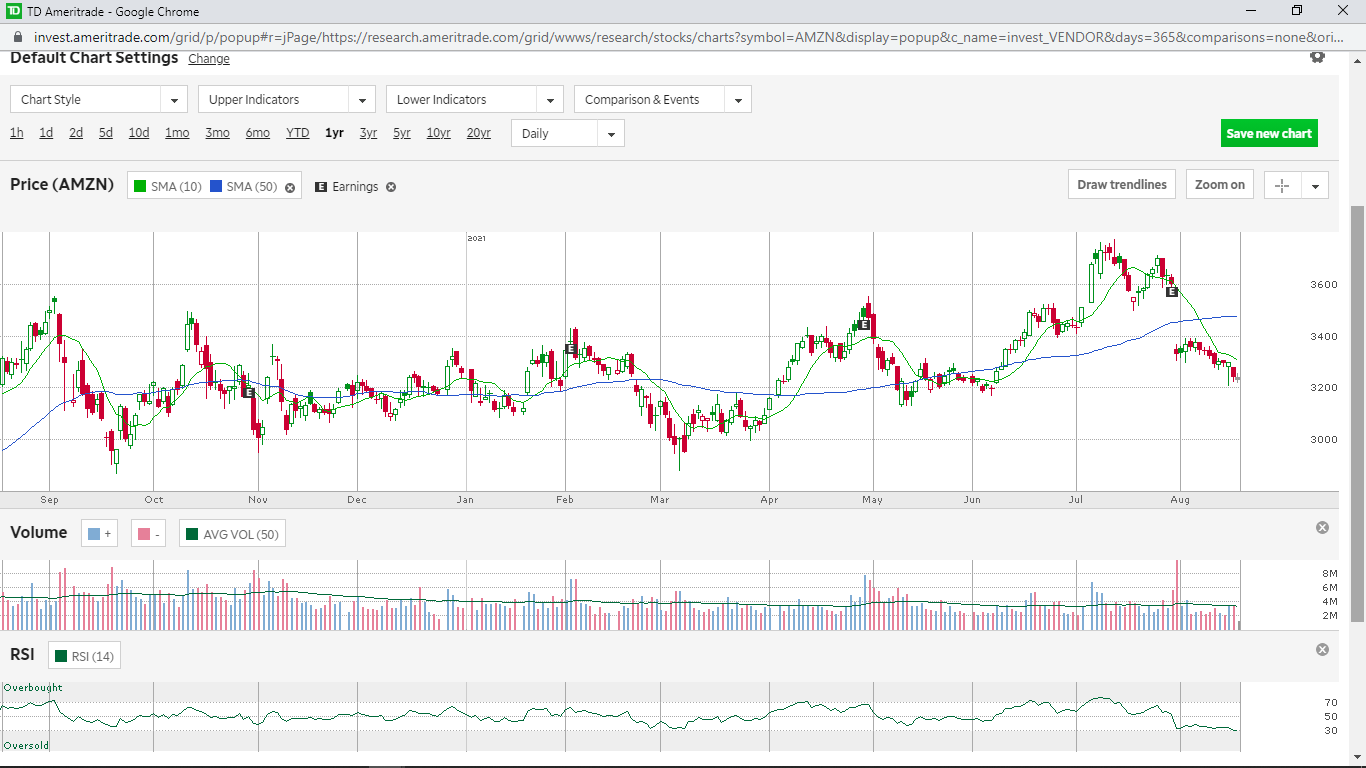Click the Aug label on the date axis
The width and height of the screenshot is (1366, 768).
coord(1180,499)
